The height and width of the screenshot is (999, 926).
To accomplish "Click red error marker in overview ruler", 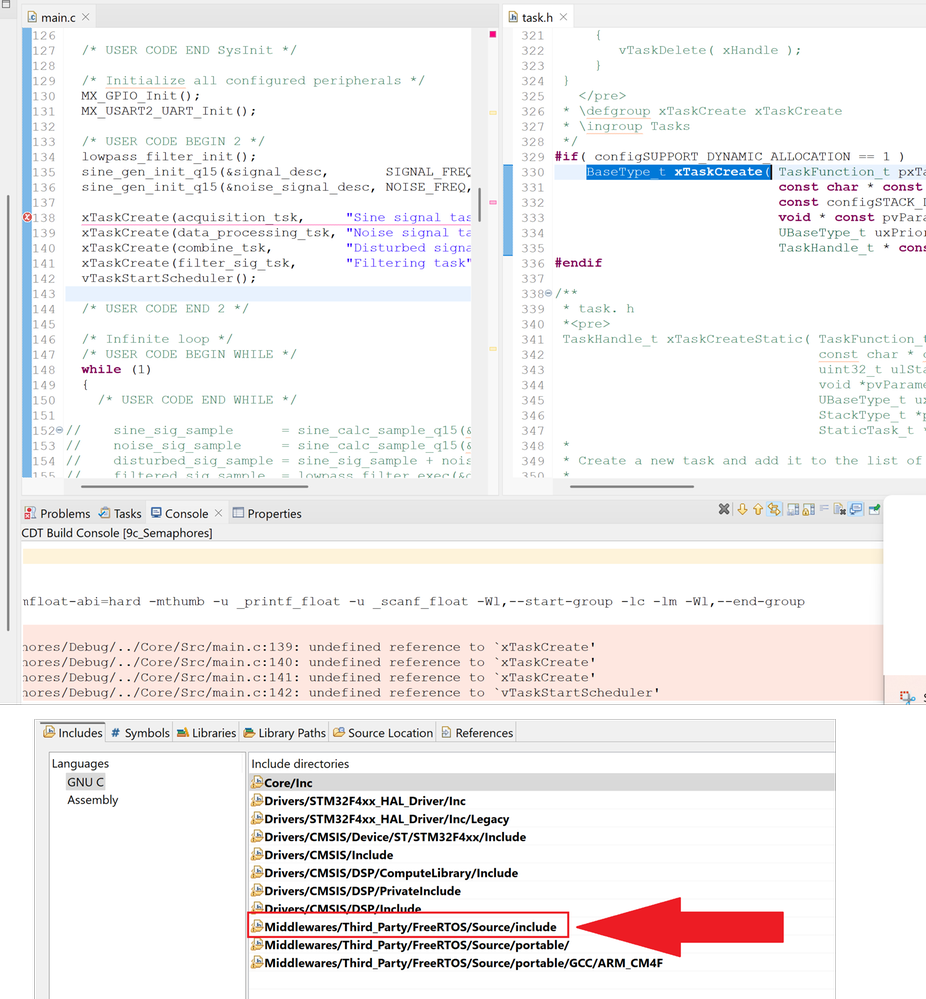I will tap(493, 34).
